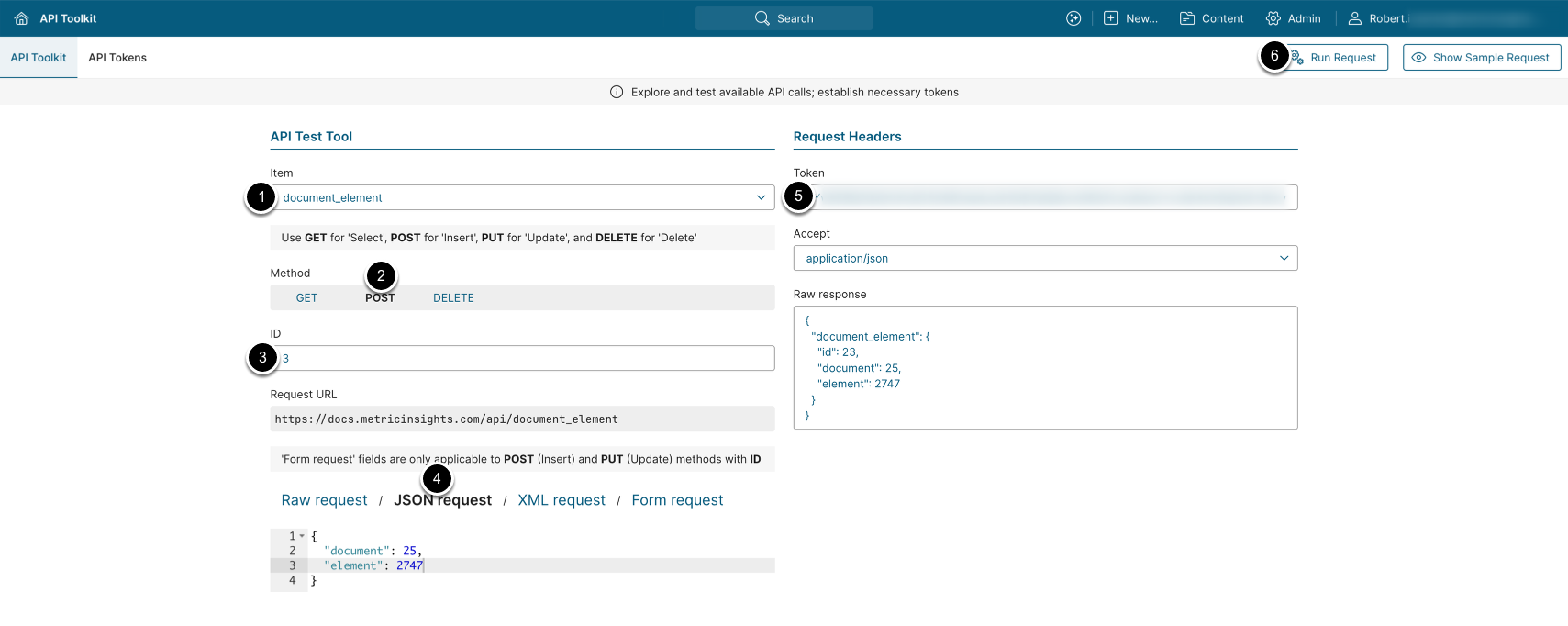Click the user profile icon
Viewport: 1568px width, 626px height.
1354,18
